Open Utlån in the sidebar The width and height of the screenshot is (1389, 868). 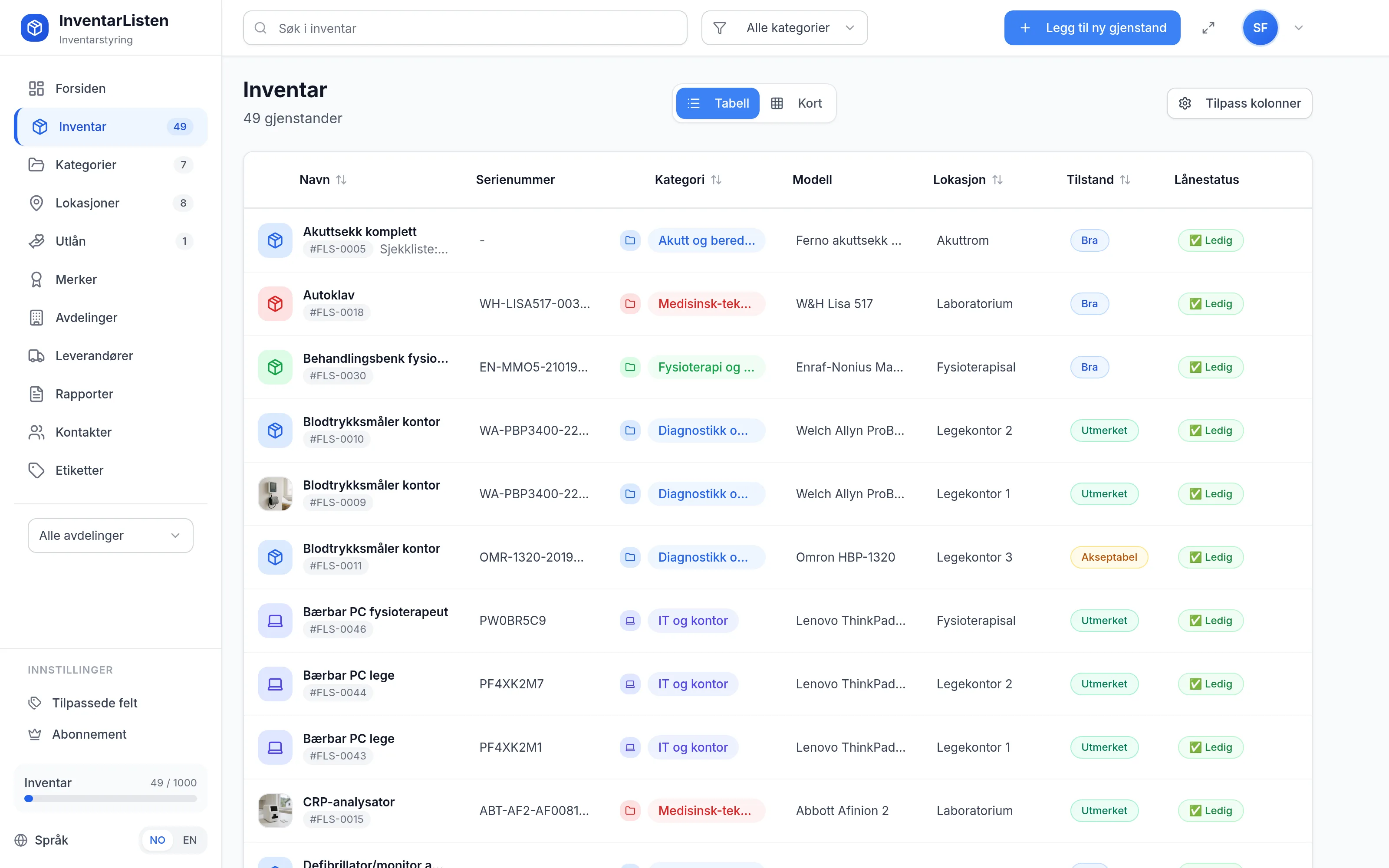click(110, 241)
